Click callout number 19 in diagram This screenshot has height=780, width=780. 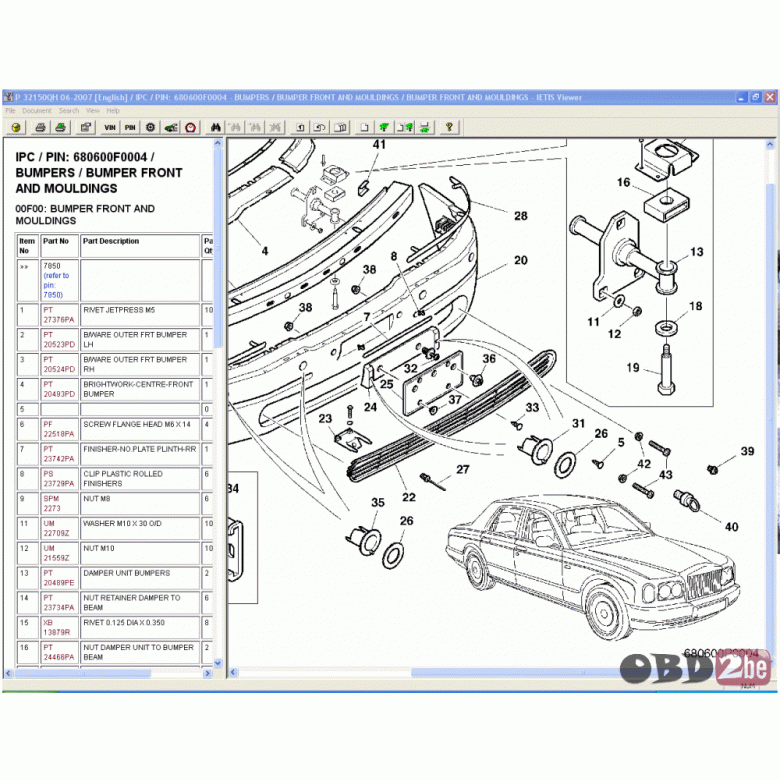click(633, 368)
